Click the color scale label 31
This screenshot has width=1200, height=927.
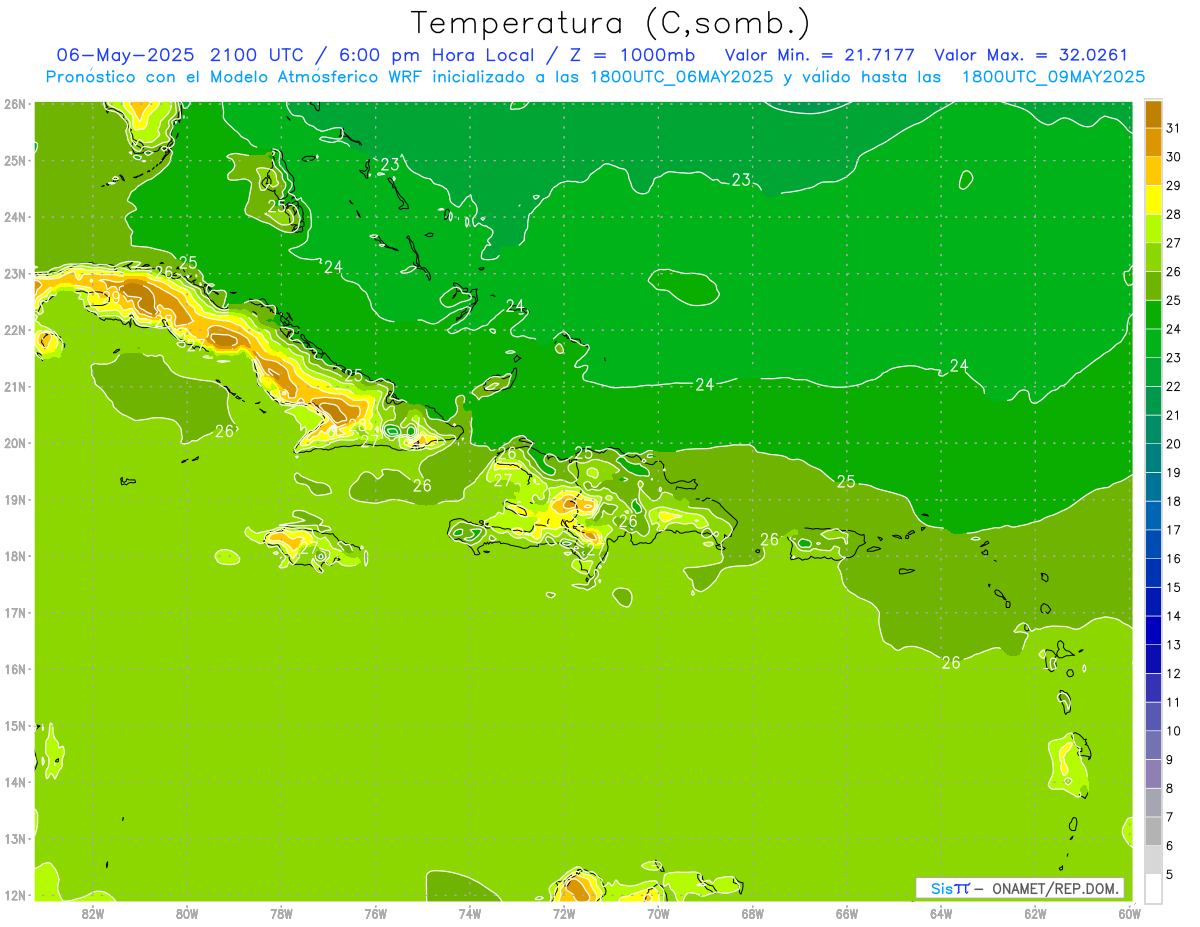click(x=1172, y=128)
